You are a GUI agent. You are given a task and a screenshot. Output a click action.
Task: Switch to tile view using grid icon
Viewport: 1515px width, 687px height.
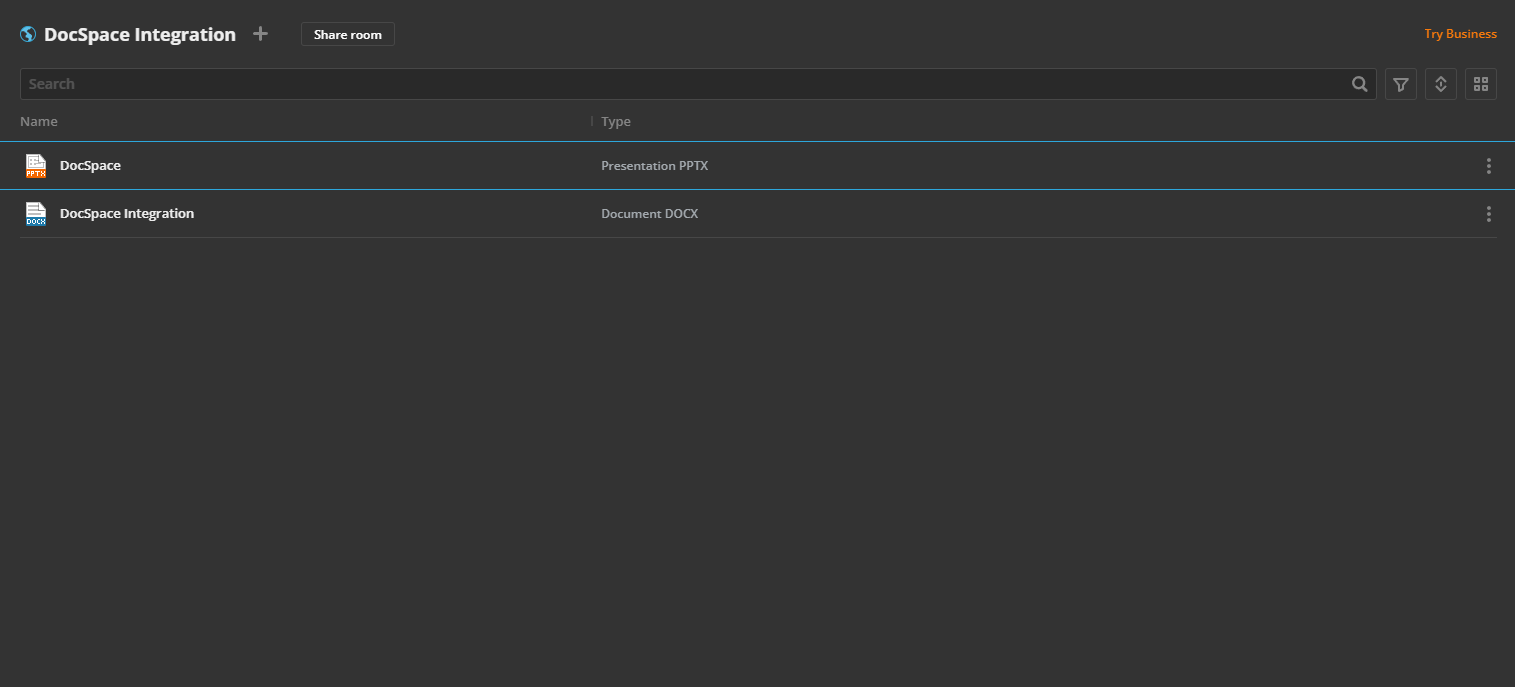(1481, 84)
